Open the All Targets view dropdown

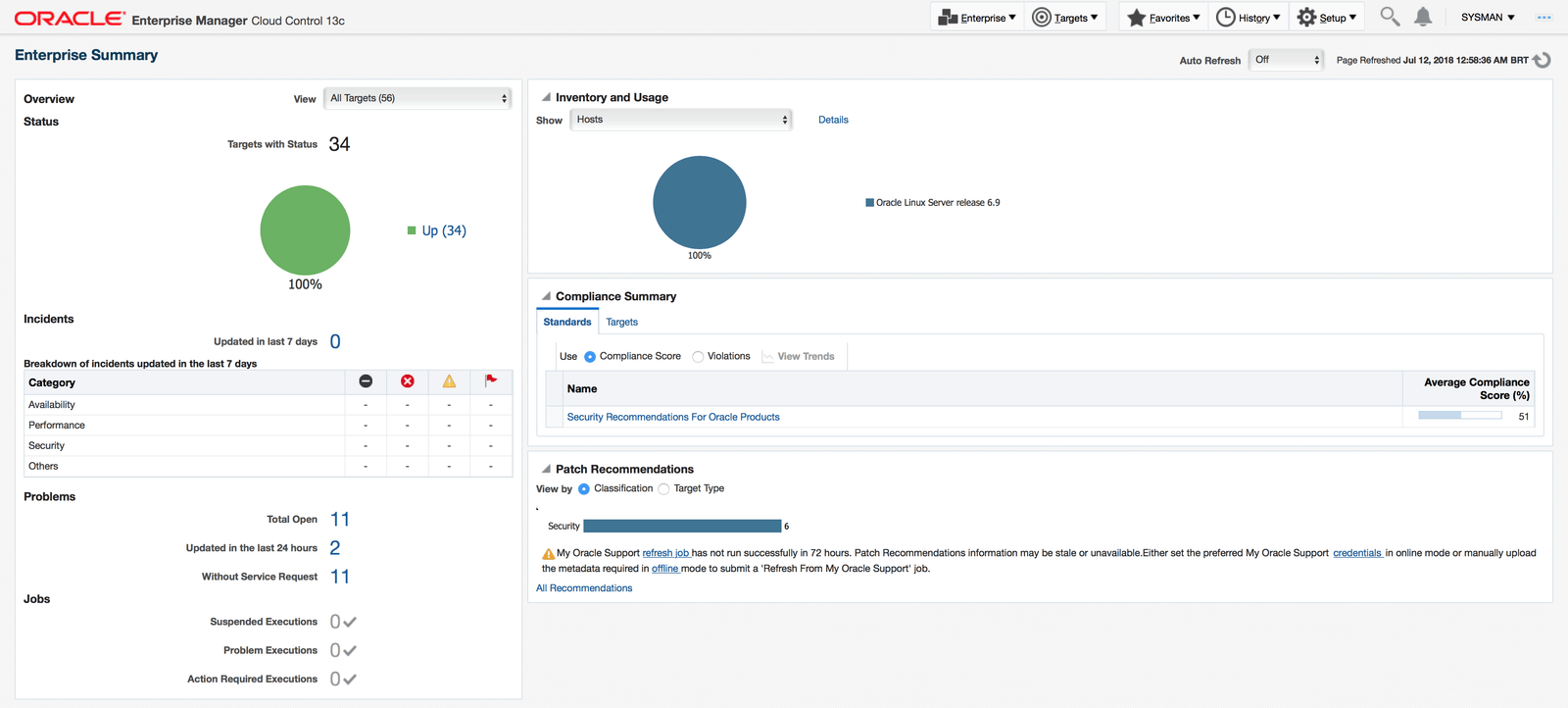pyautogui.click(x=418, y=98)
